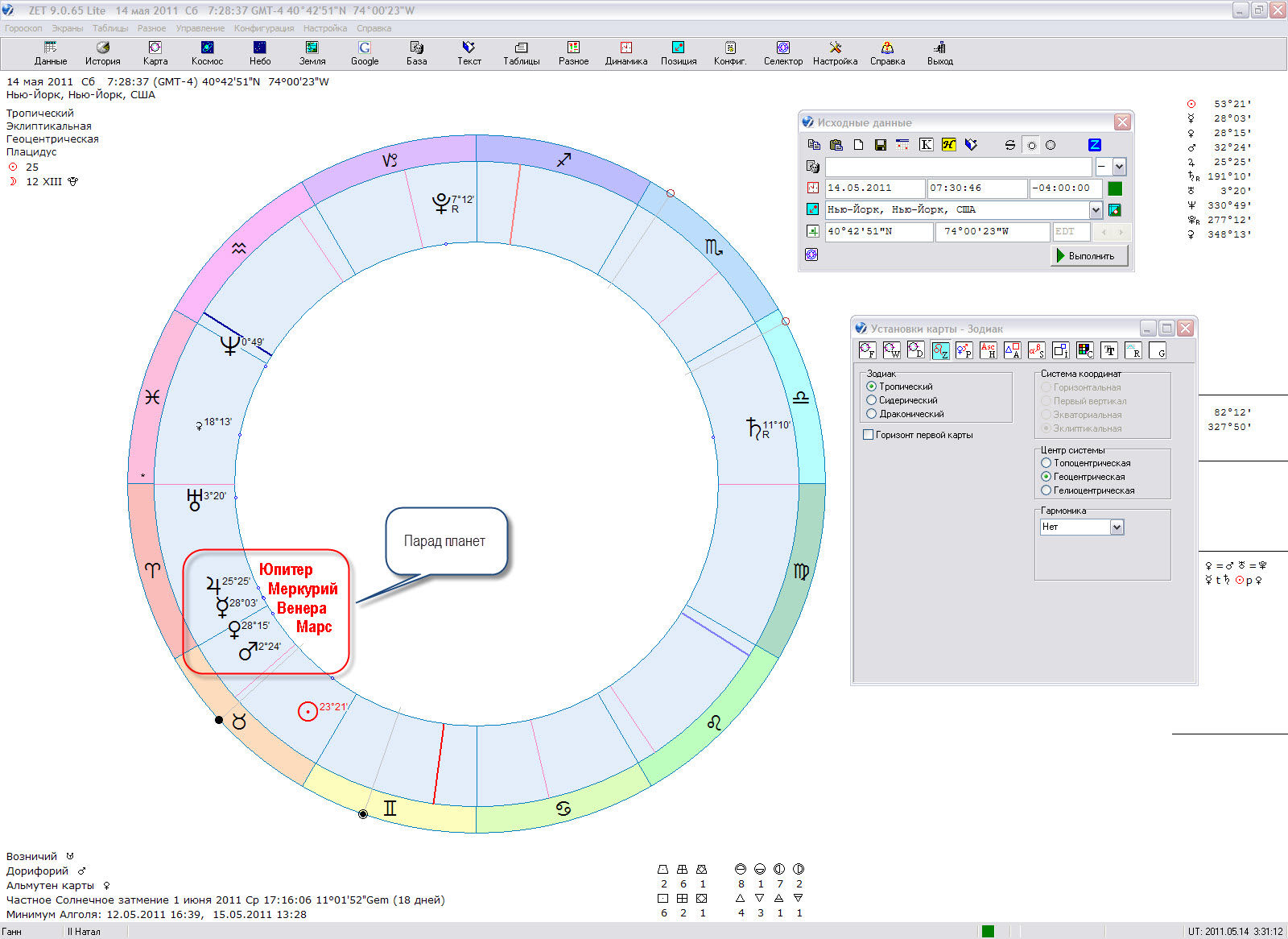Open the Конфигурация menu
1288x939 pixels.
coord(264,28)
